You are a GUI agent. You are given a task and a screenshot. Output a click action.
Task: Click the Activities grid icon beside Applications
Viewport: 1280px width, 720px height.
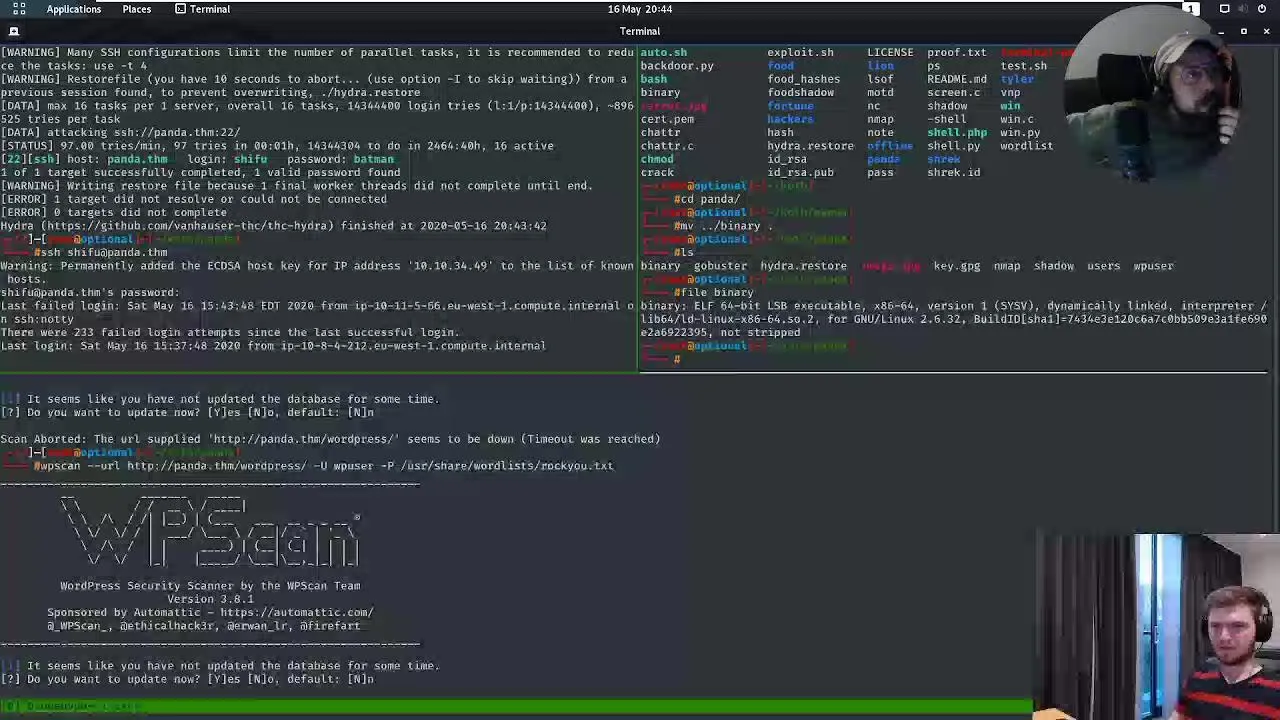(19, 9)
